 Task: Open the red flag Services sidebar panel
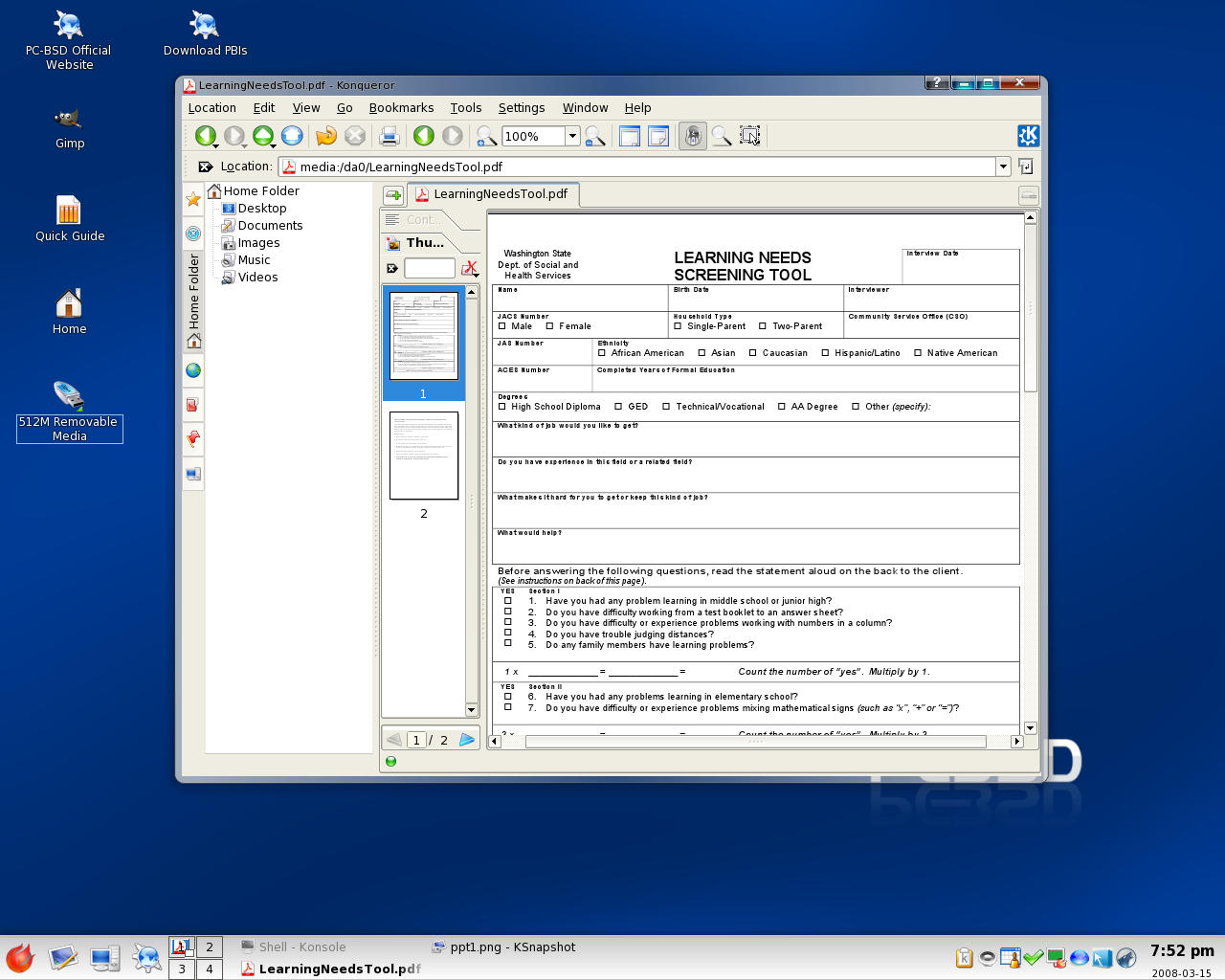coord(193,439)
